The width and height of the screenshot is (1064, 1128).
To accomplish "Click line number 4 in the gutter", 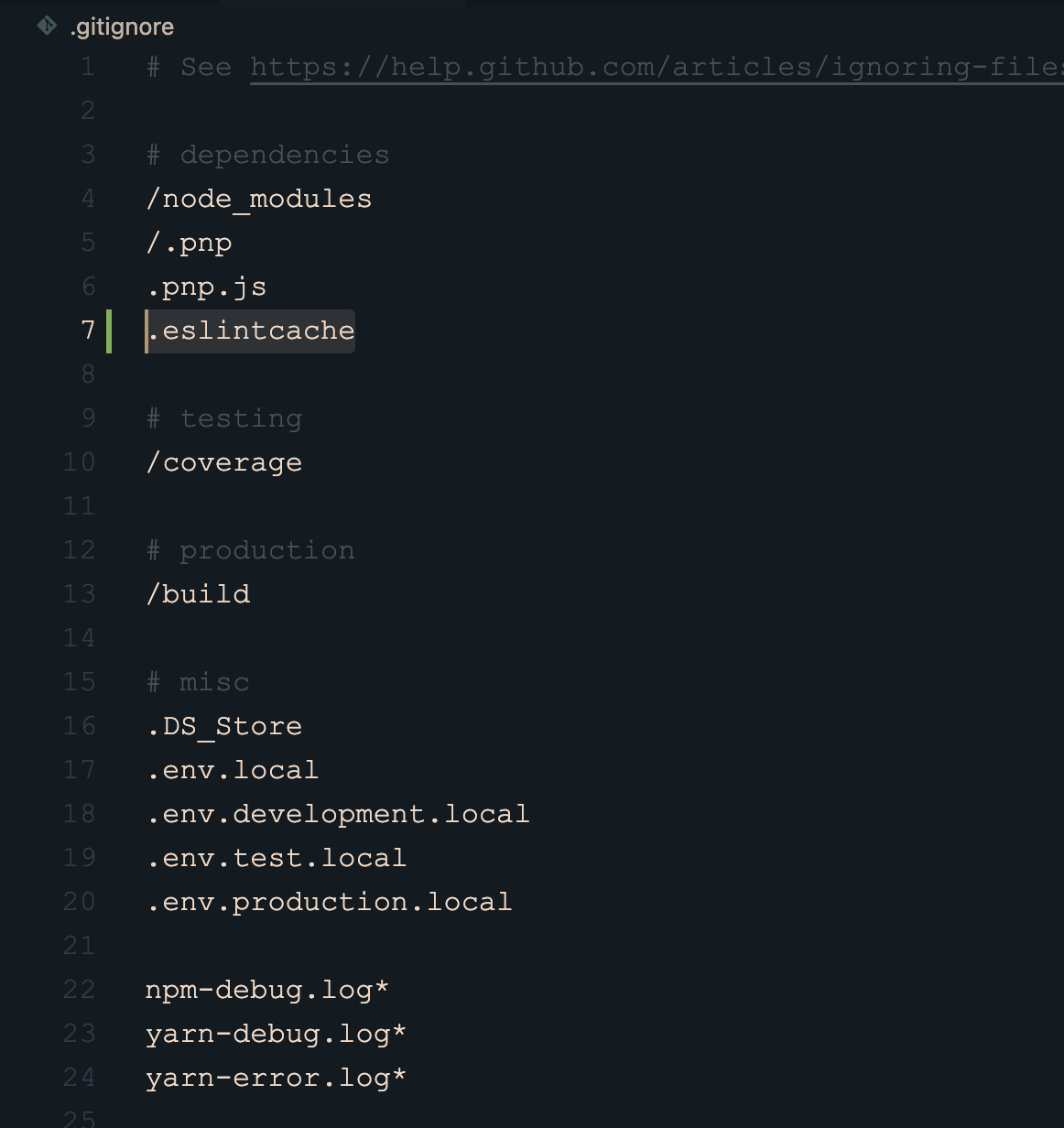I will (88, 198).
